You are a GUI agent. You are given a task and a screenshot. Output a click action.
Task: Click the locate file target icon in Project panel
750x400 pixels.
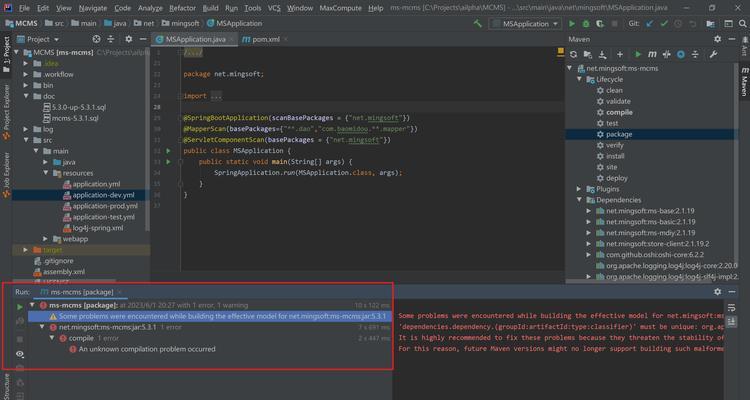(x=96, y=39)
